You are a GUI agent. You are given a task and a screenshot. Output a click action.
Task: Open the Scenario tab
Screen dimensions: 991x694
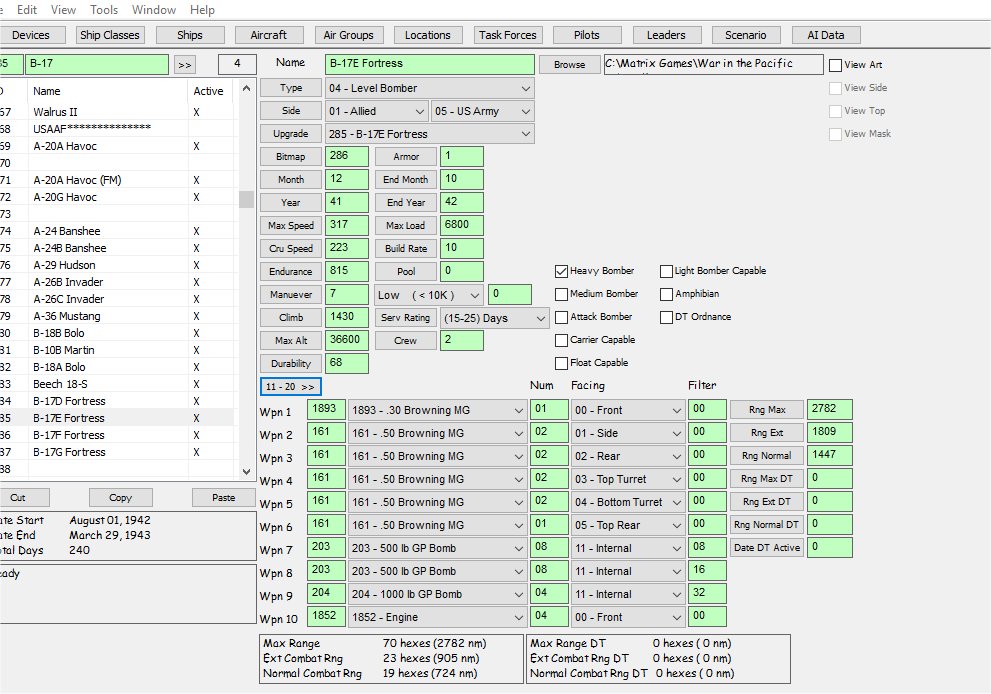[x=746, y=35]
